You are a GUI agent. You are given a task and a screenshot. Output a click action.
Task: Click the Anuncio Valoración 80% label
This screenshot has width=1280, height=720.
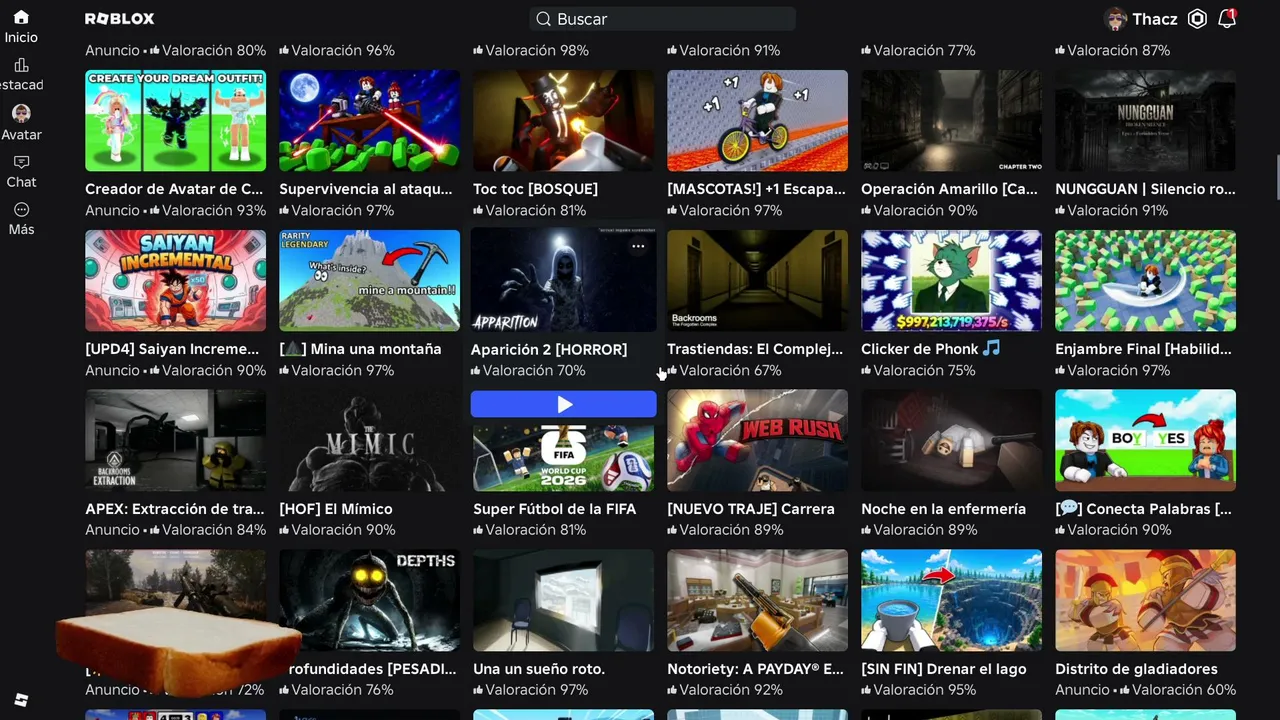point(176,50)
